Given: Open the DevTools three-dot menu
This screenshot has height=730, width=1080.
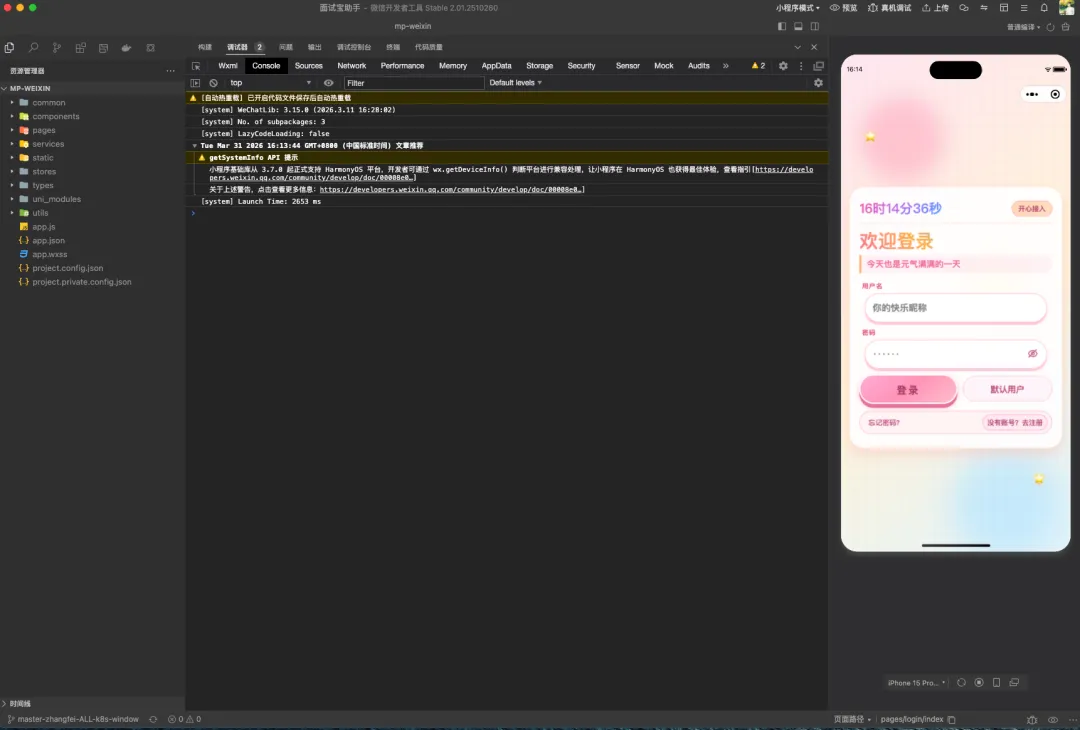Looking at the screenshot, I should [x=800, y=66].
